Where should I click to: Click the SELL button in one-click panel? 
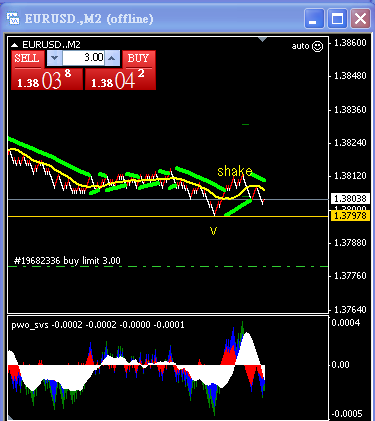click(x=28, y=59)
